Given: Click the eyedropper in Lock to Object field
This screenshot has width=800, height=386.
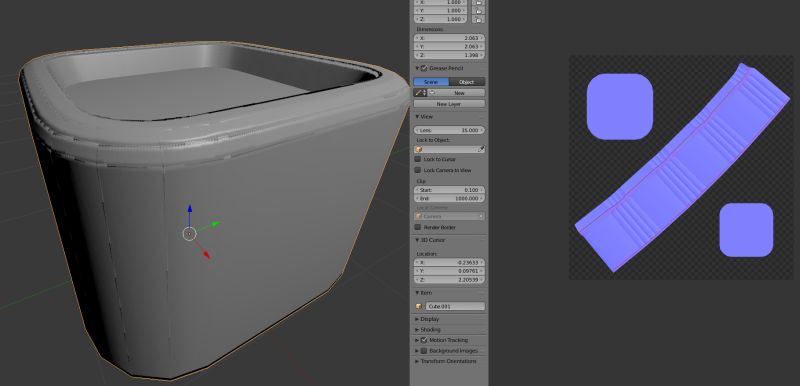Looking at the screenshot, I should click(x=481, y=149).
